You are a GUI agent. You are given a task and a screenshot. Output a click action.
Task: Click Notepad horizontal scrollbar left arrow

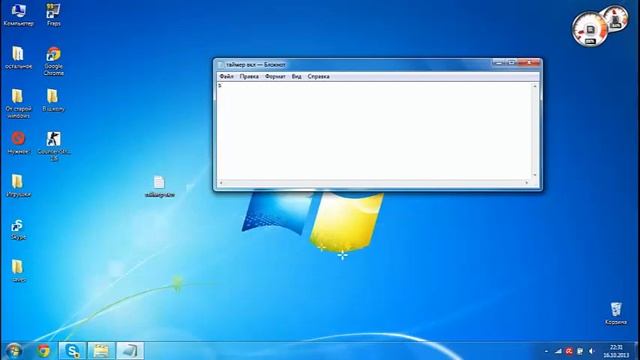(221, 183)
